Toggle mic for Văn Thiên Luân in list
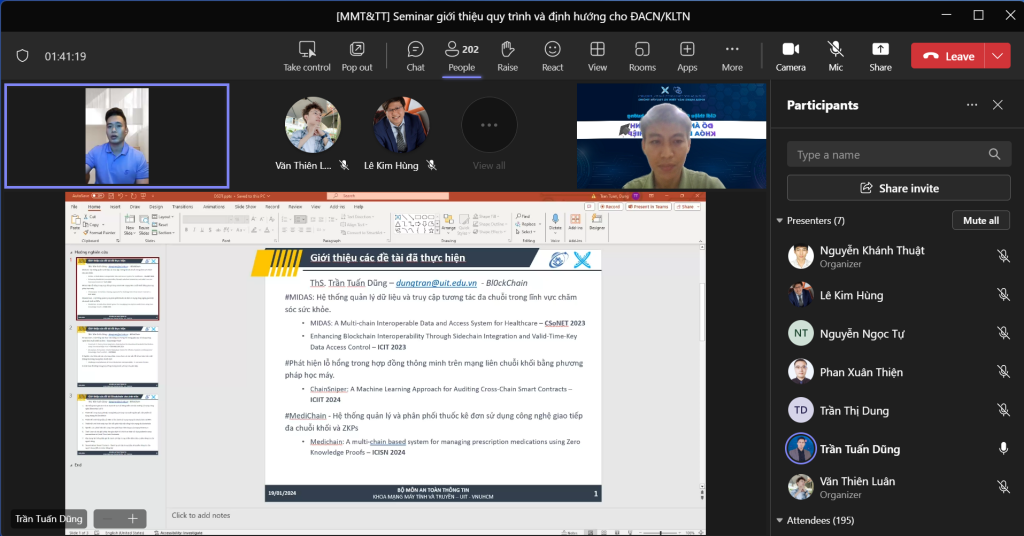This screenshot has width=1024, height=536. tap(1003, 487)
